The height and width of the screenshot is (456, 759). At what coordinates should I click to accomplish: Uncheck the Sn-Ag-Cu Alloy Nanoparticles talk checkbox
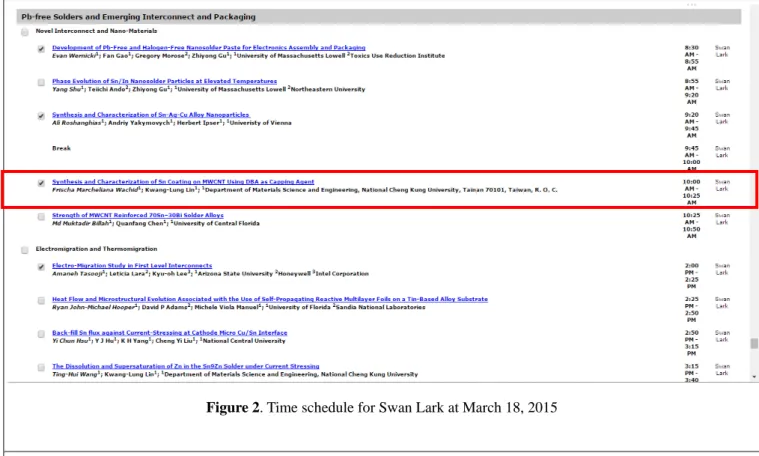pos(41,116)
